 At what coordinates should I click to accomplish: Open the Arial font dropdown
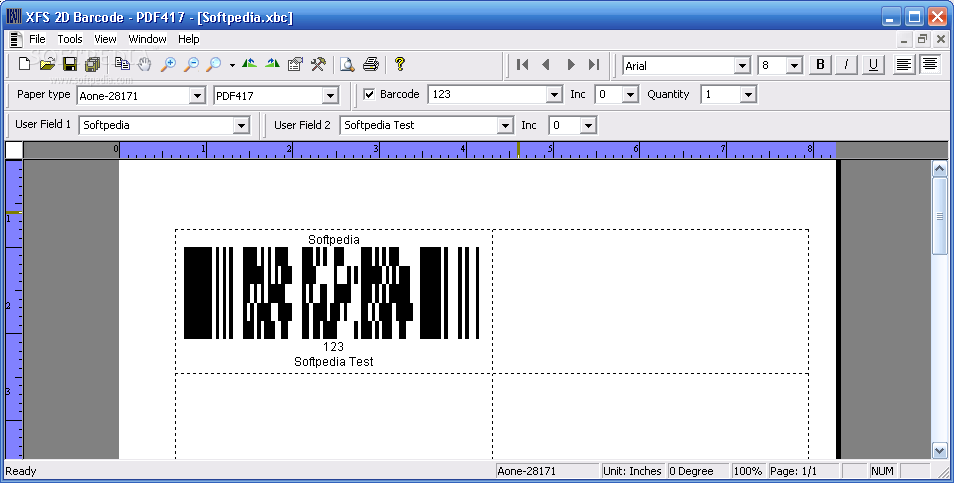(742, 65)
